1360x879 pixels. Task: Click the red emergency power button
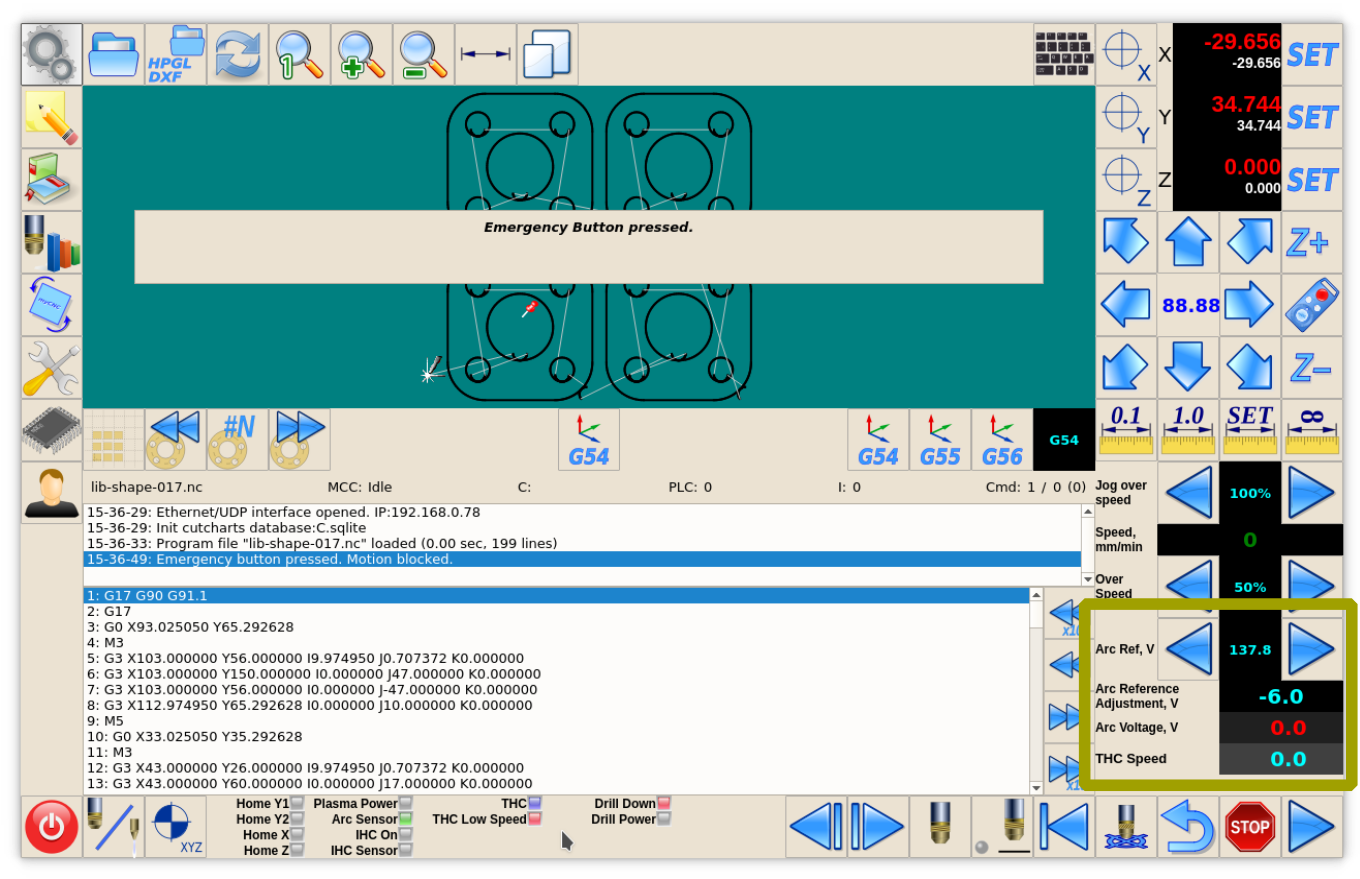point(51,827)
